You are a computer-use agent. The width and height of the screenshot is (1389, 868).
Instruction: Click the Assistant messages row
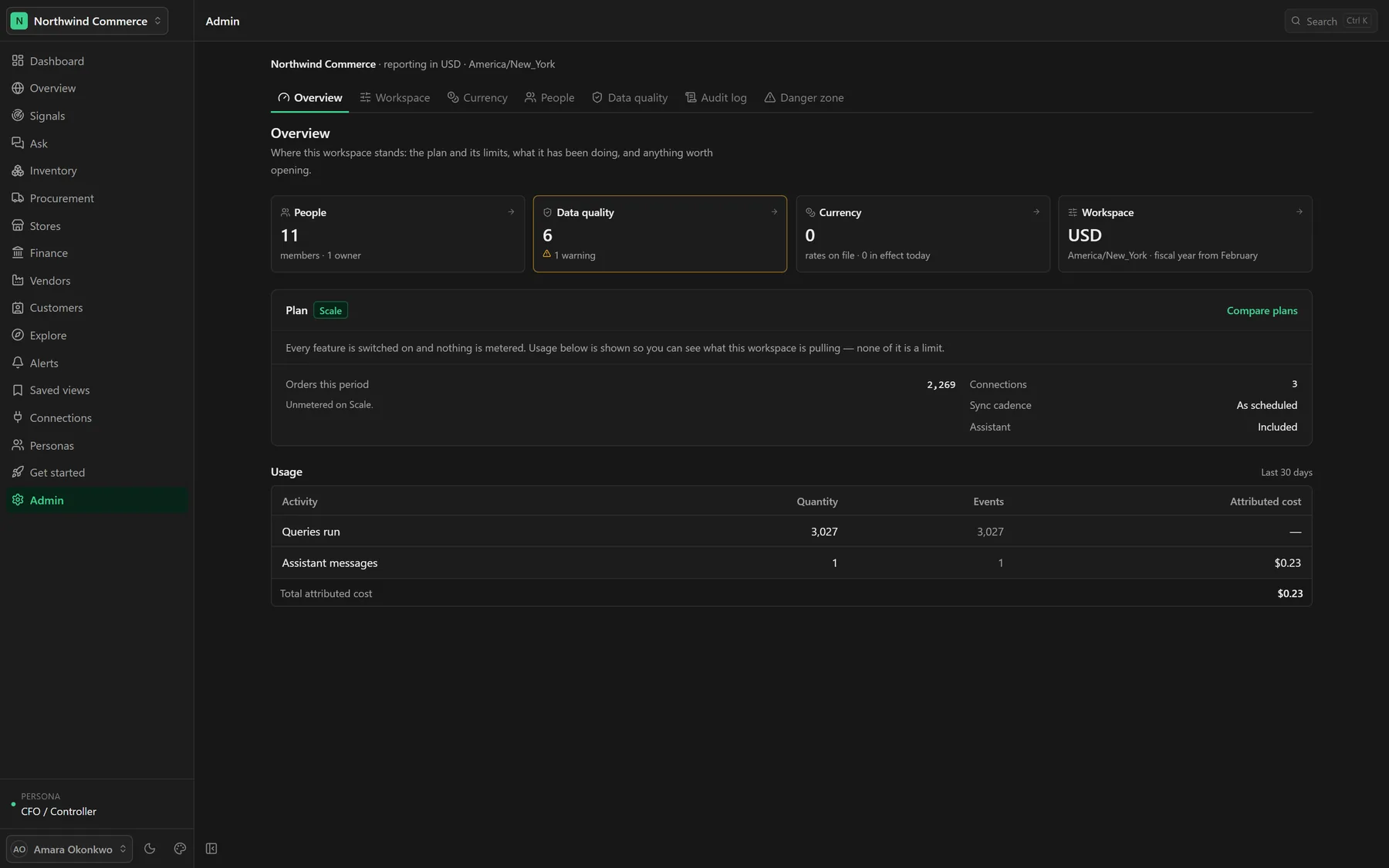[791, 563]
